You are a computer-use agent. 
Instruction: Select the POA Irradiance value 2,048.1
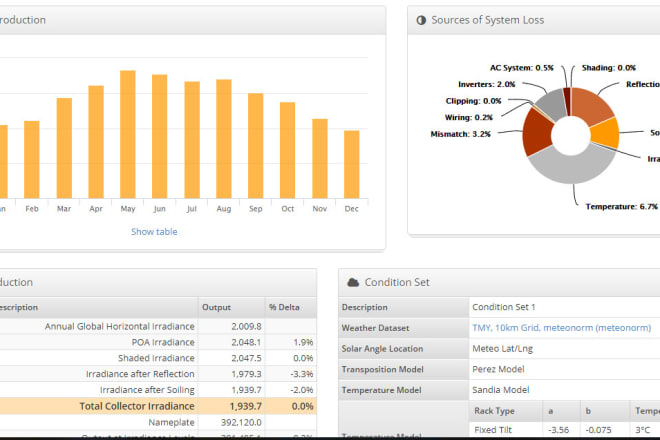[x=246, y=342]
